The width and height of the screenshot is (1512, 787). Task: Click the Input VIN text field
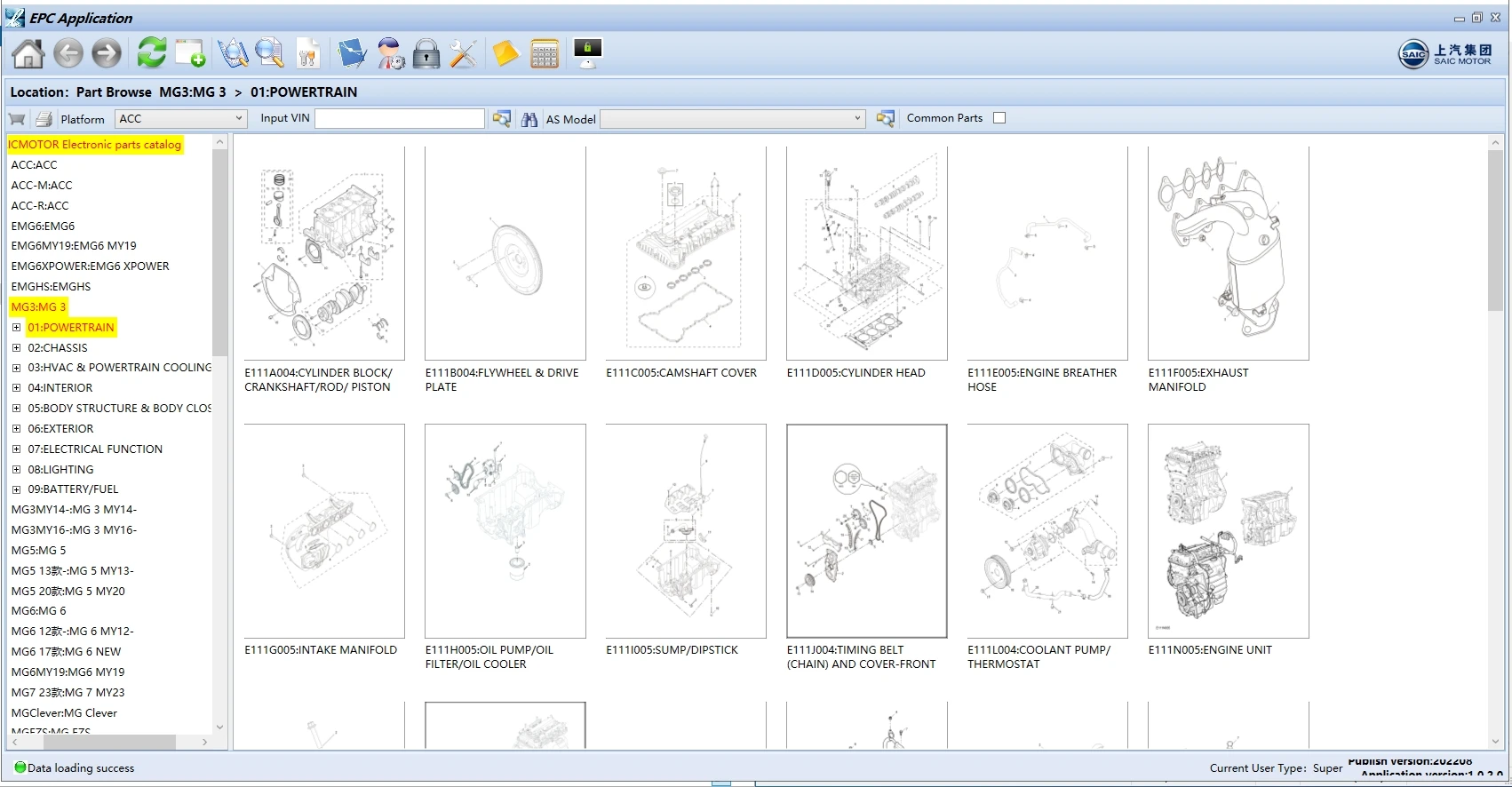click(399, 119)
